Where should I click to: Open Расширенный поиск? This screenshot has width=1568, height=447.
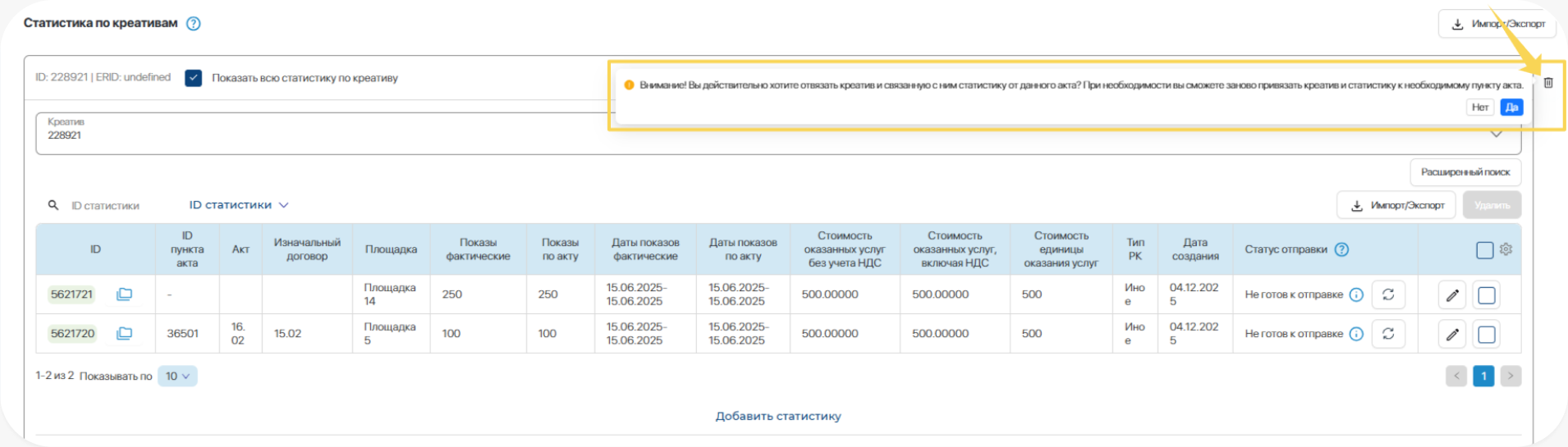click(x=1465, y=172)
